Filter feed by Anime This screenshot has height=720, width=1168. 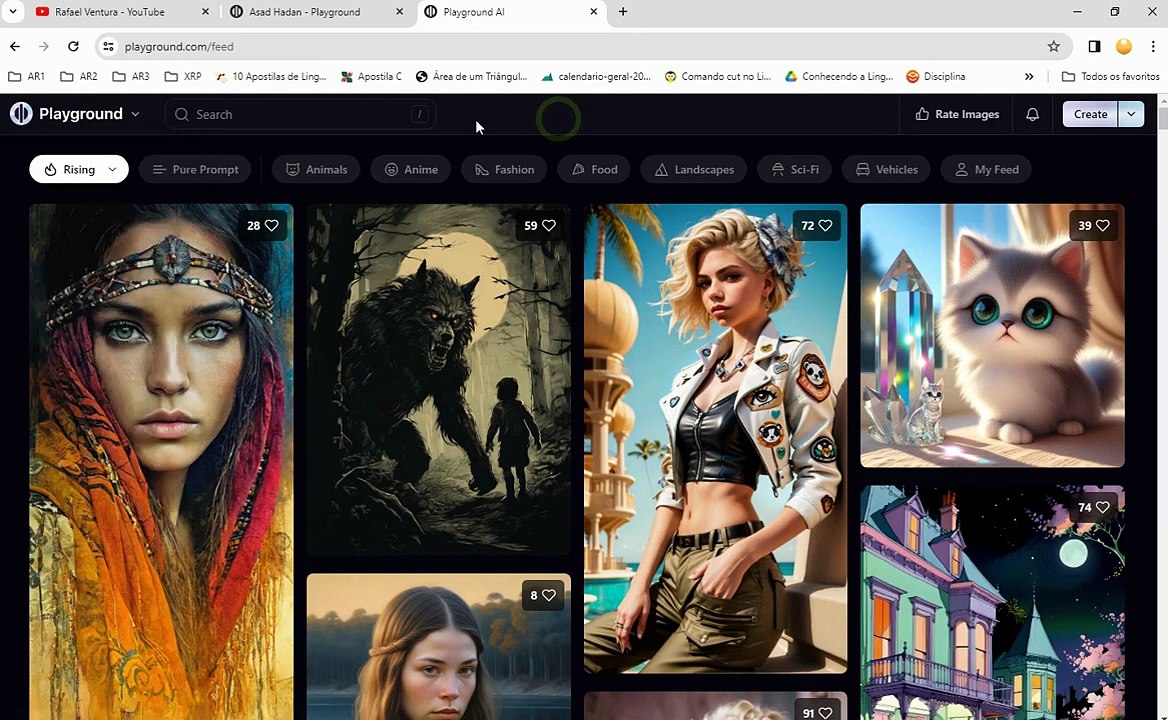(411, 169)
